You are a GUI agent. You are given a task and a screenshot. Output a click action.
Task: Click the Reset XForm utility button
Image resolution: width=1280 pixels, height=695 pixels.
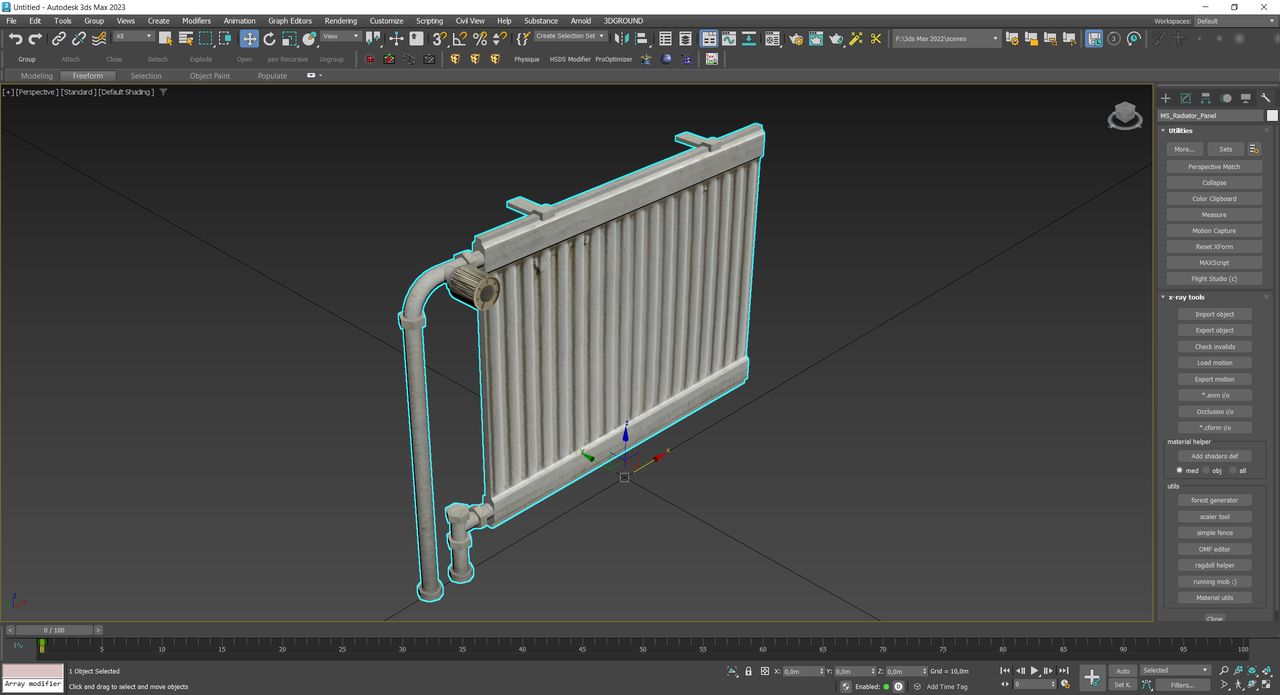[1214, 247]
